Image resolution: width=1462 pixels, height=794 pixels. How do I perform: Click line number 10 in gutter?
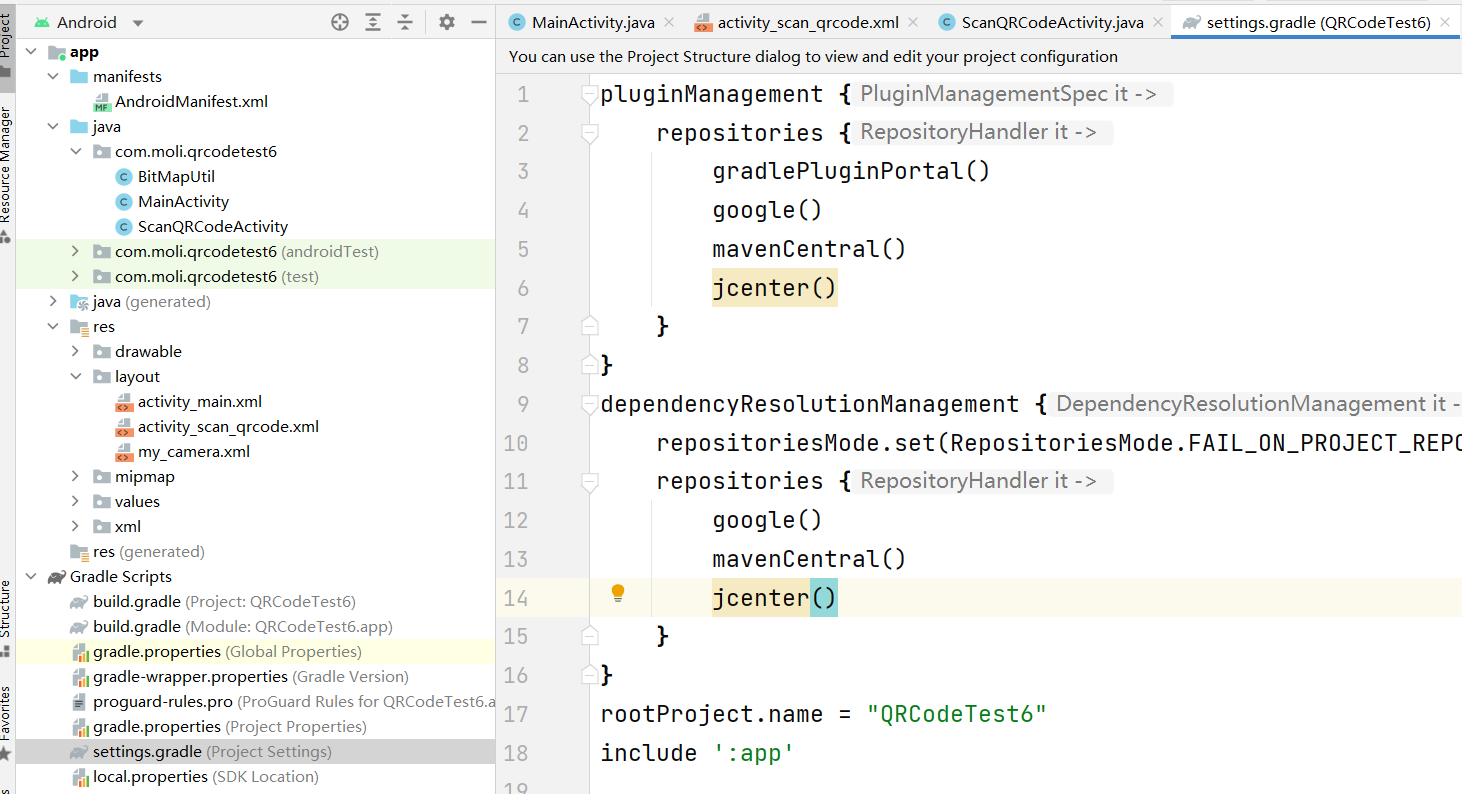[516, 443]
